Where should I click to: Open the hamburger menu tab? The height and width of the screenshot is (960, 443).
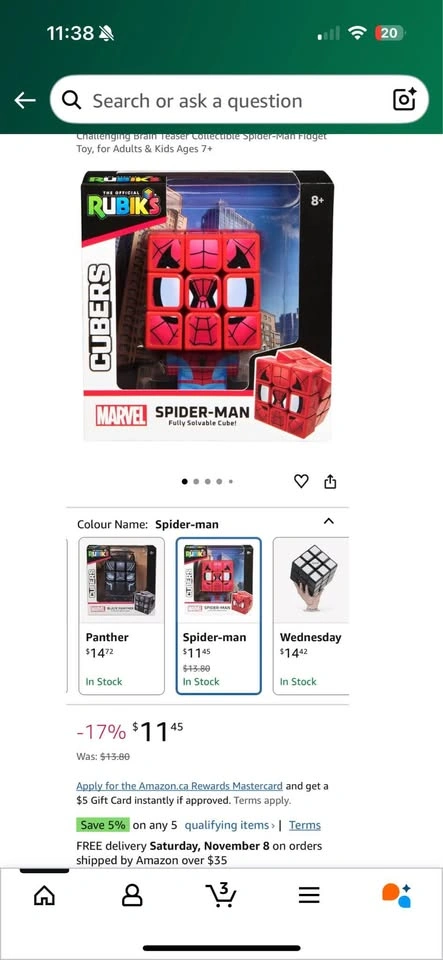[309, 896]
